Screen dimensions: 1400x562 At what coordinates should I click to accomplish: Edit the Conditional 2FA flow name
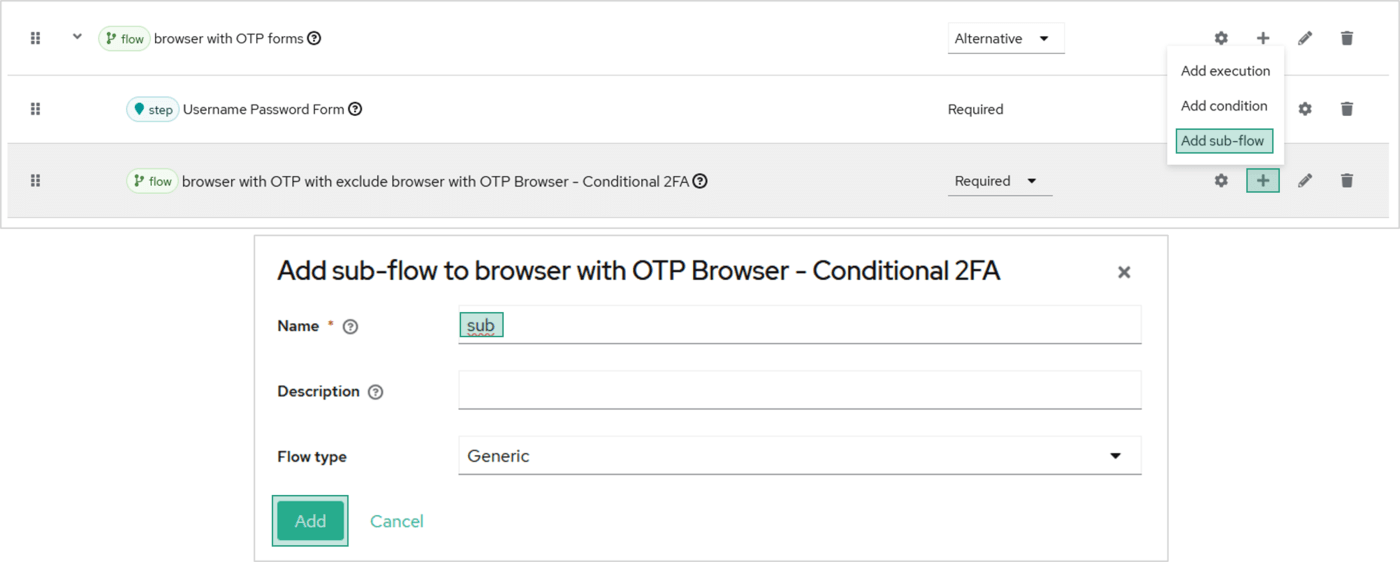pyautogui.click(x=1305, y=181)
